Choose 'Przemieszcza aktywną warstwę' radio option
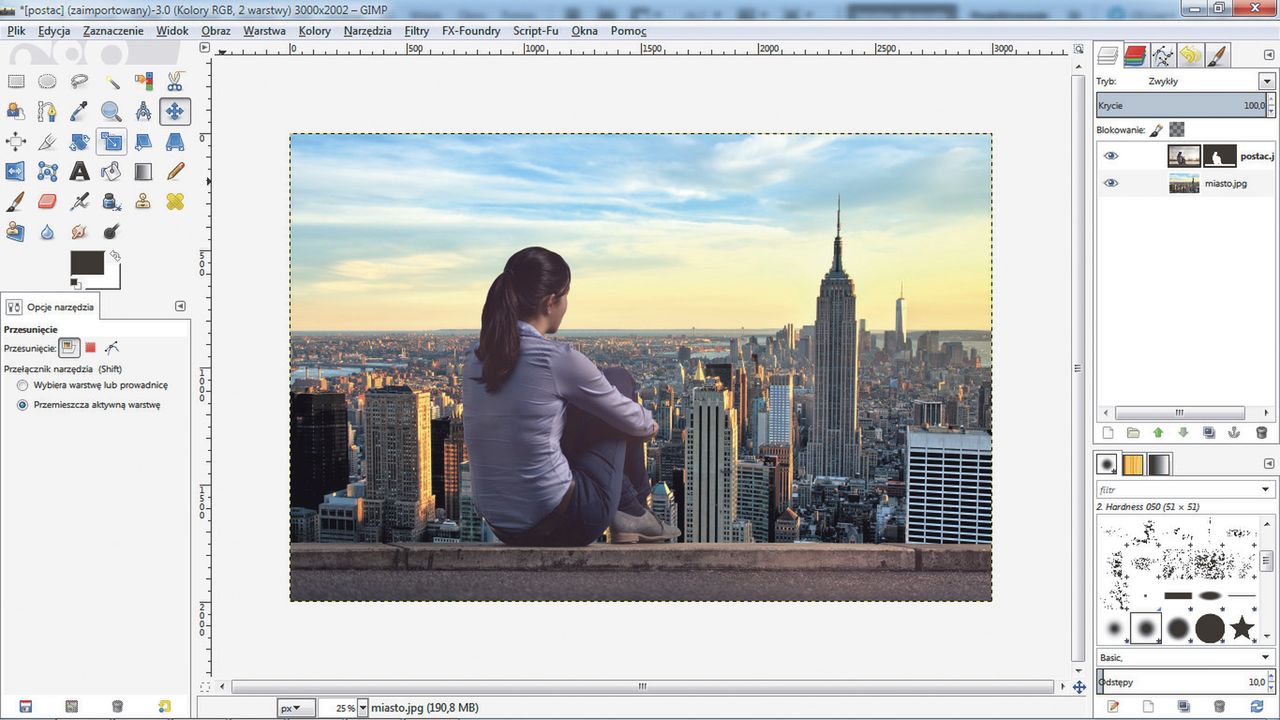 (x=22, y=405)
